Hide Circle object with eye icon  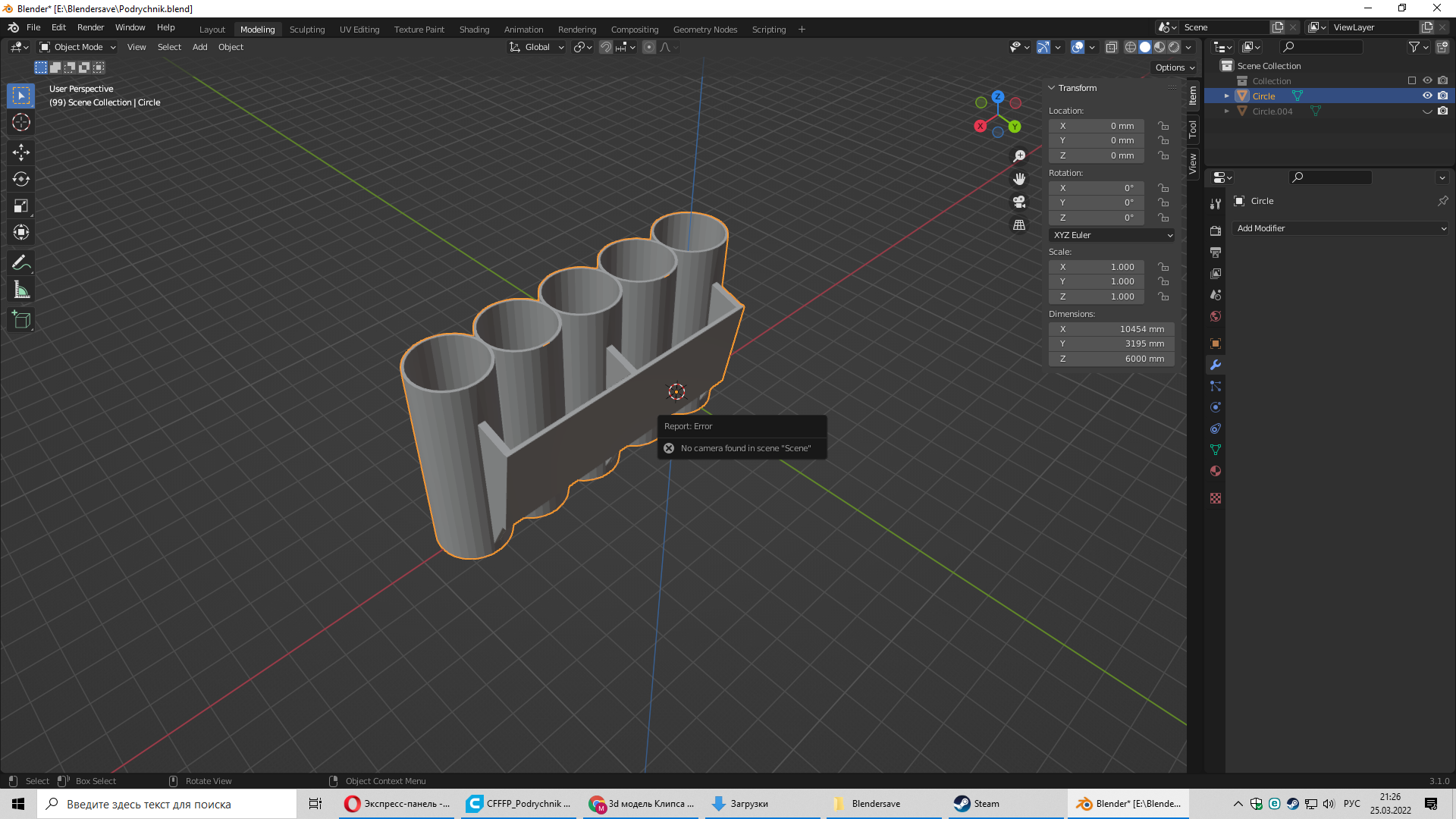click(x=1427, y=96)
